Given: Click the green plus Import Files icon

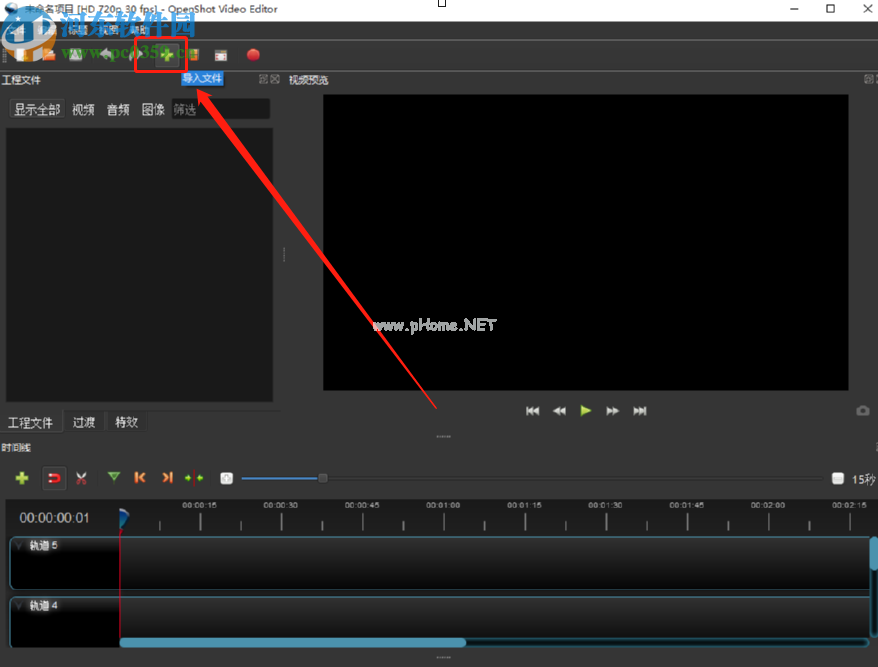Looking at the screenshot, I should 166,54.
